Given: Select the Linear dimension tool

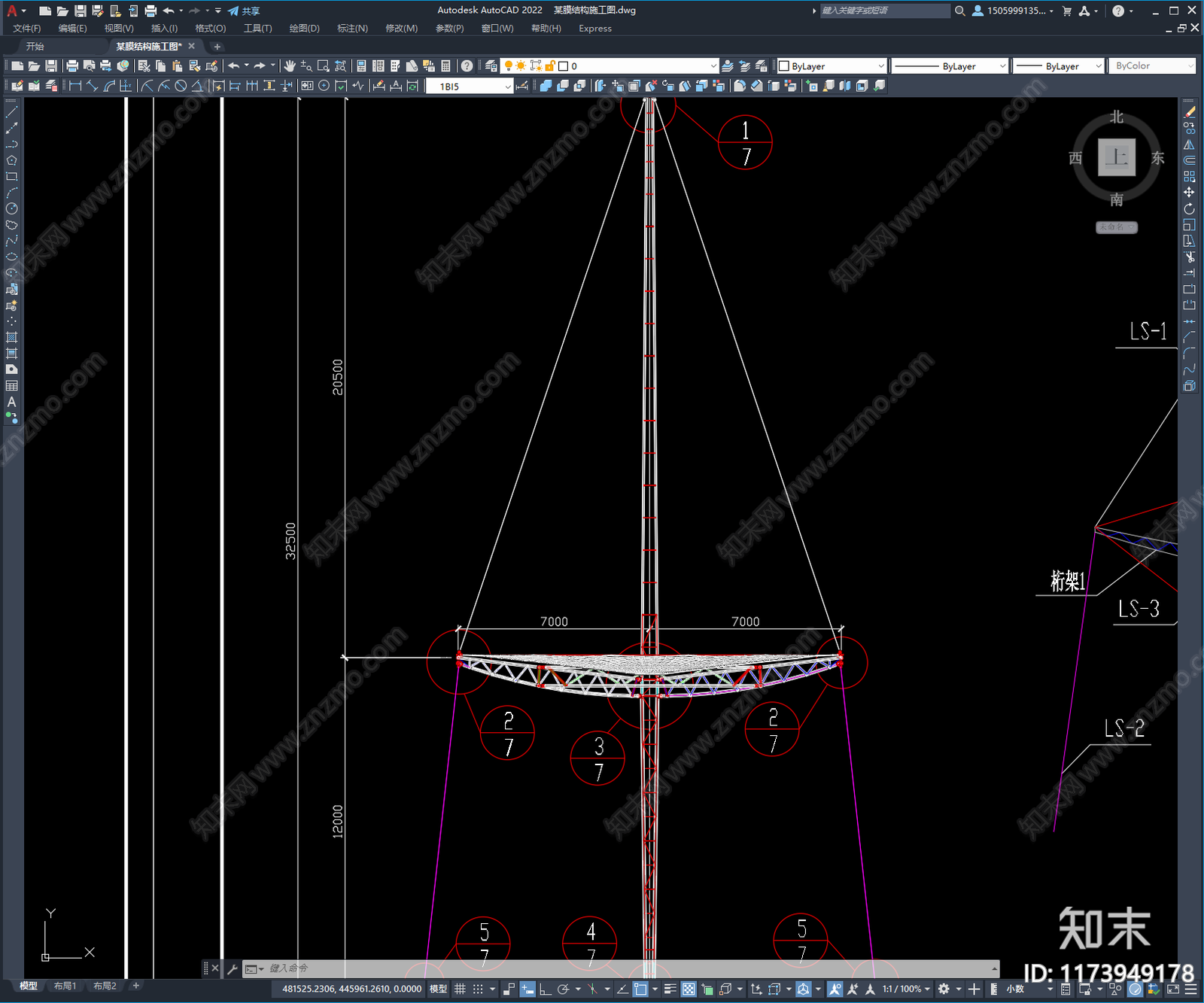Looking at the screenshot, I should coord(75,86).
